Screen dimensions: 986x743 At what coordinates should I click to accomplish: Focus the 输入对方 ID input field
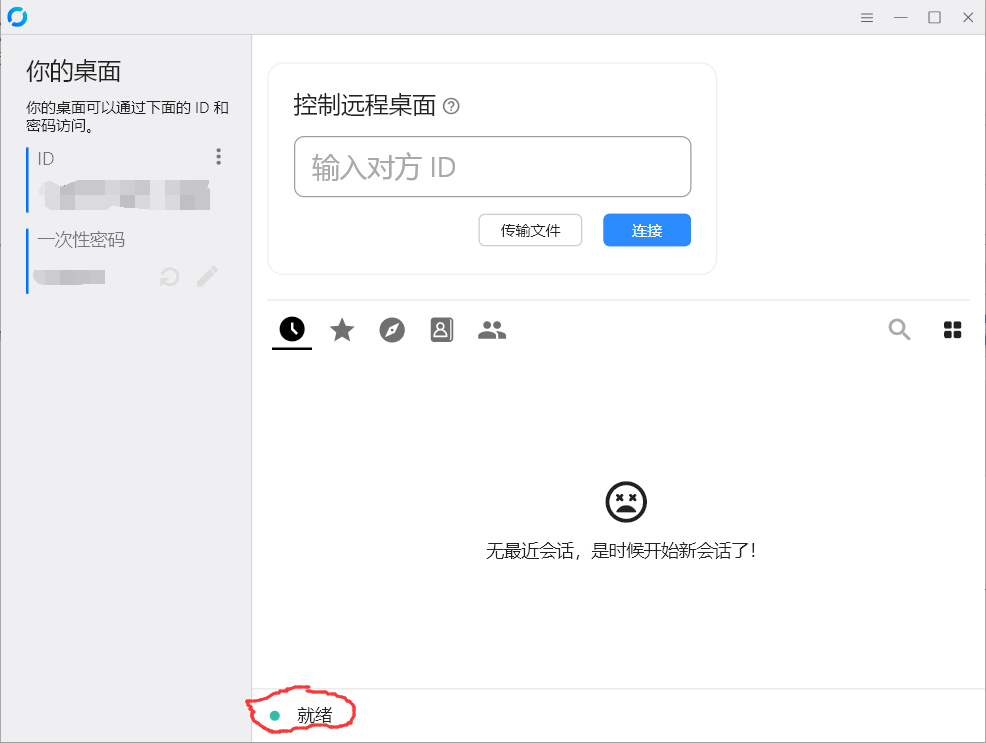click(492, 167)
